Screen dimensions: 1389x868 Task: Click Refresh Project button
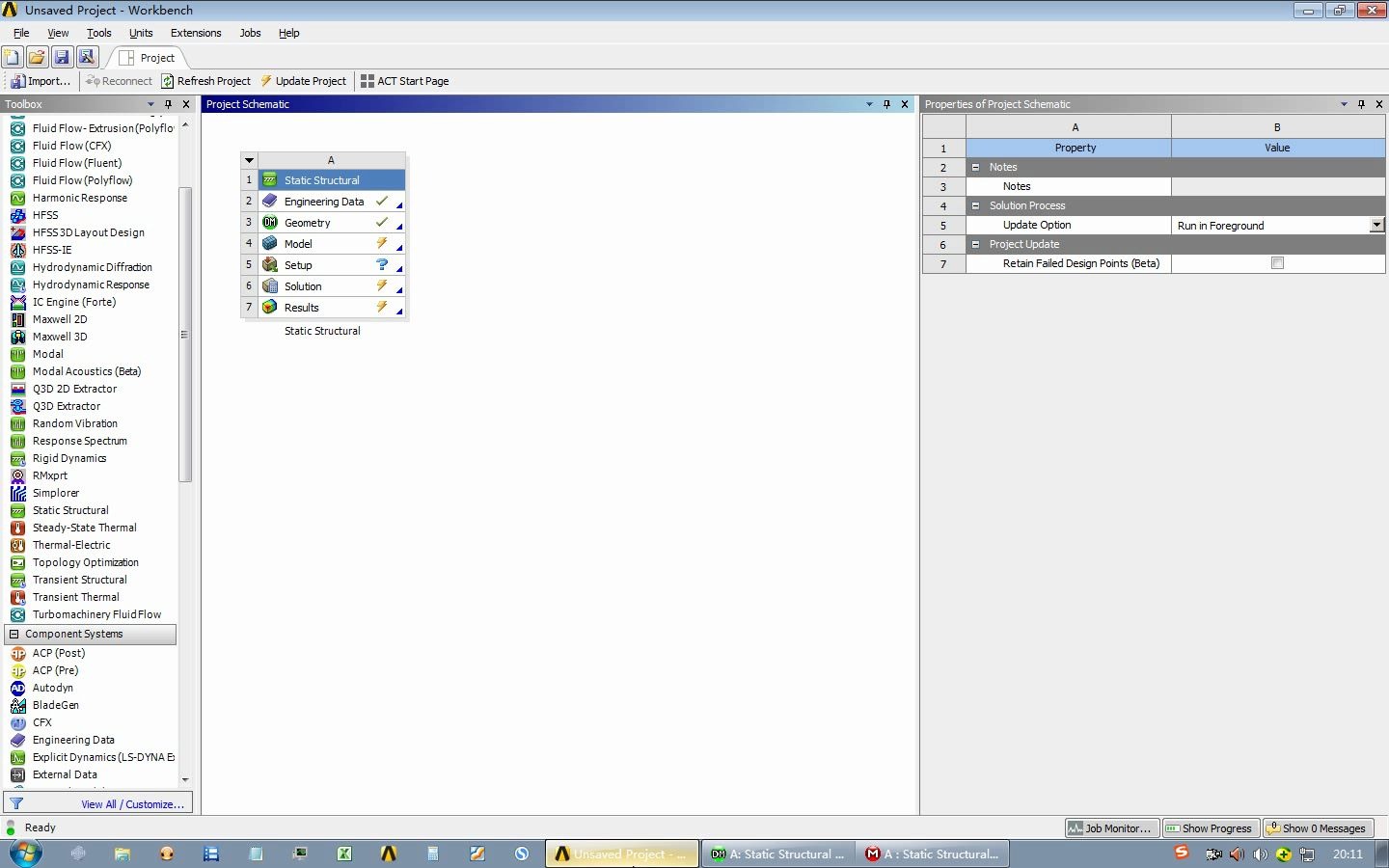click(205, 81)
